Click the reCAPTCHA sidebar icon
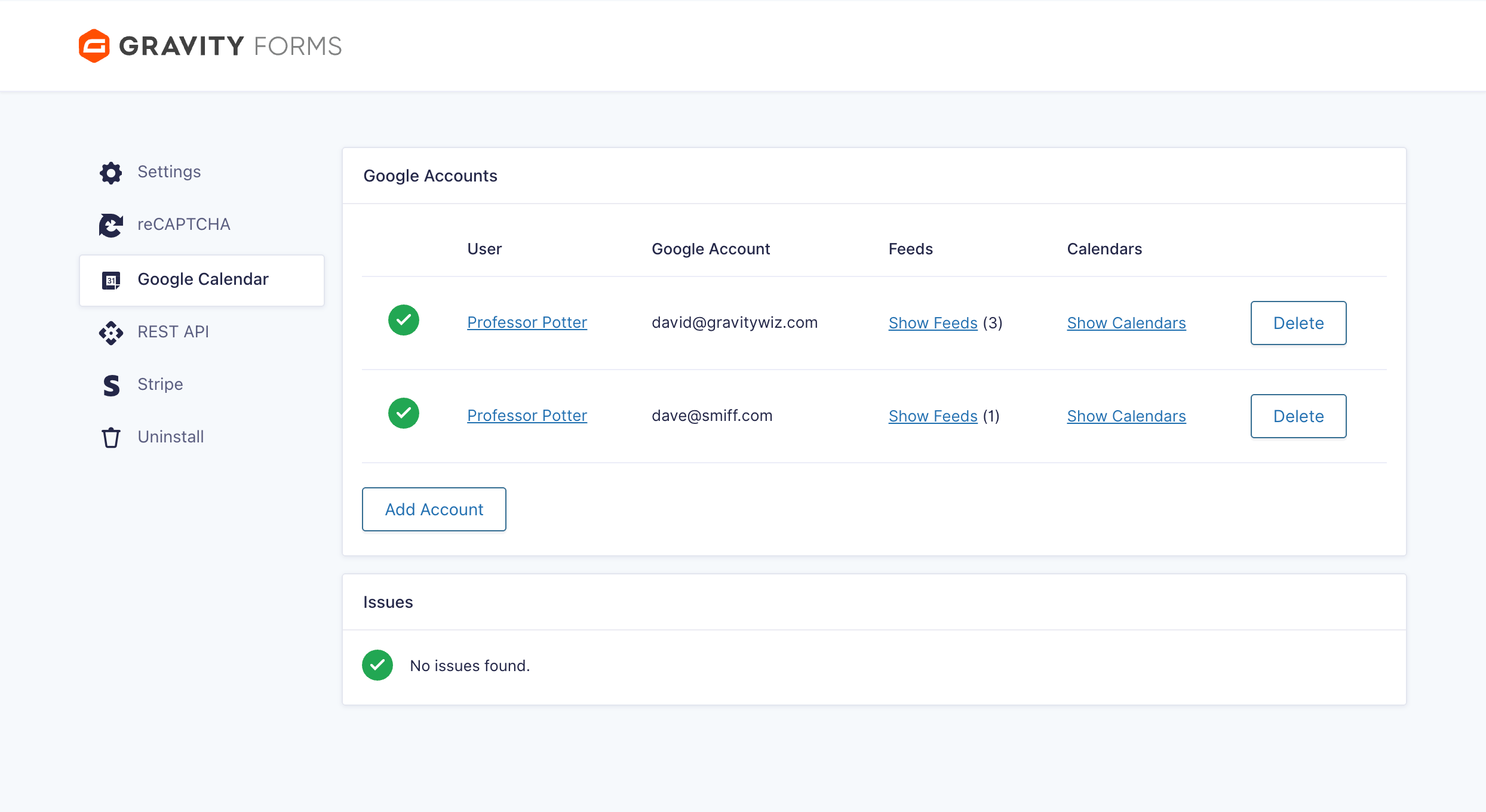 (x=111, y=225)
